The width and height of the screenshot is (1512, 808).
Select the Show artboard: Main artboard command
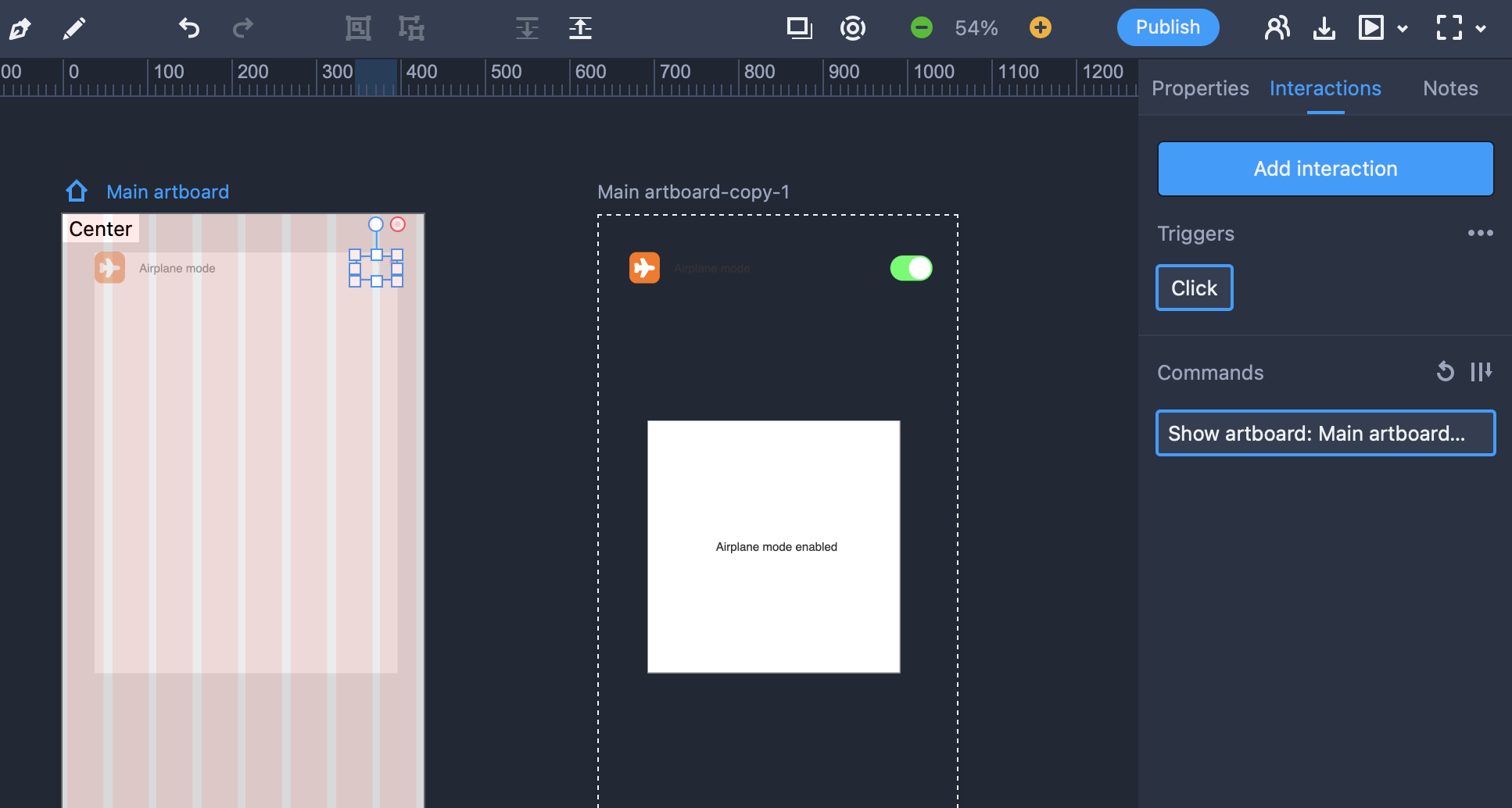click(1324, 433)
